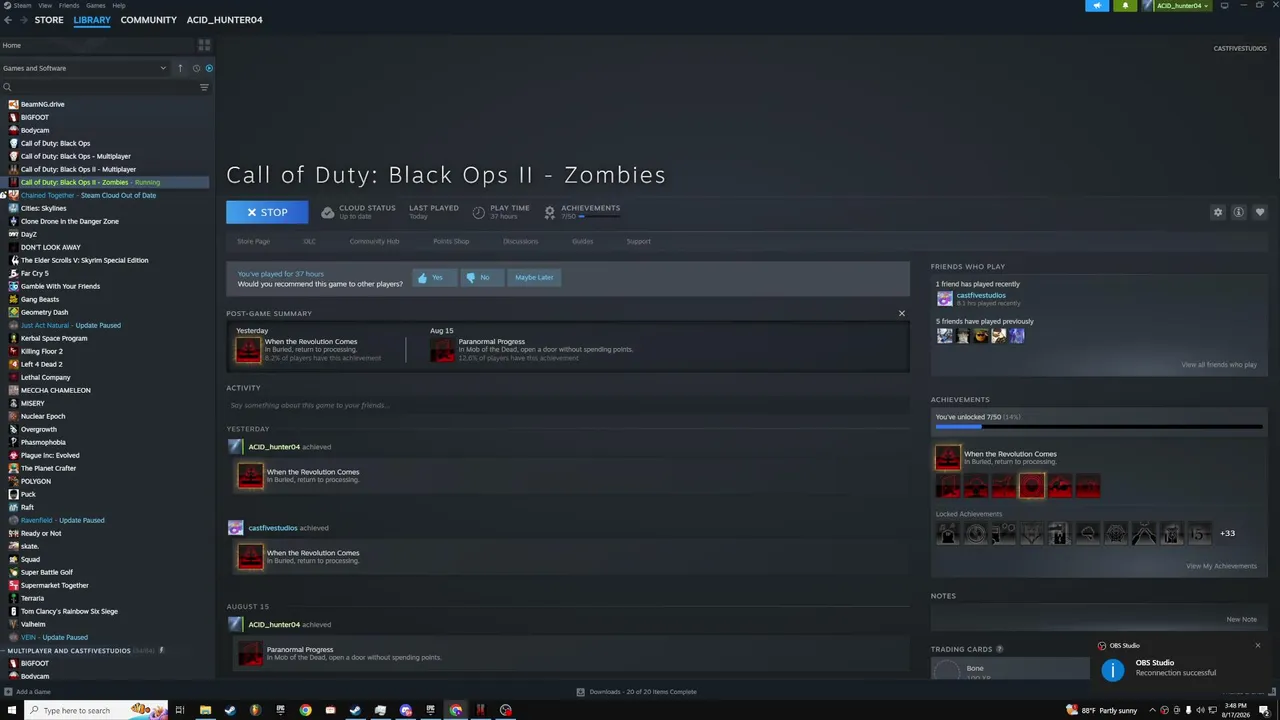Click castfivestudios avatar in Friends Who Play
The height and width of the screenshot is (720, 1280).
944,298
